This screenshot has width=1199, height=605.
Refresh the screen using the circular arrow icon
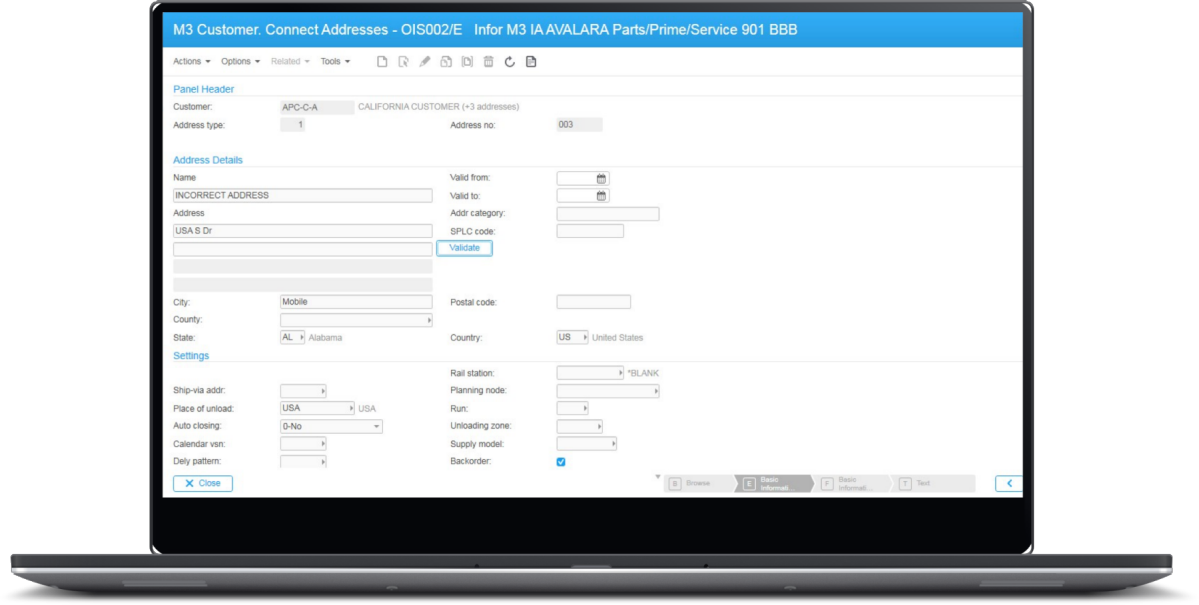[x=509, y=62]
